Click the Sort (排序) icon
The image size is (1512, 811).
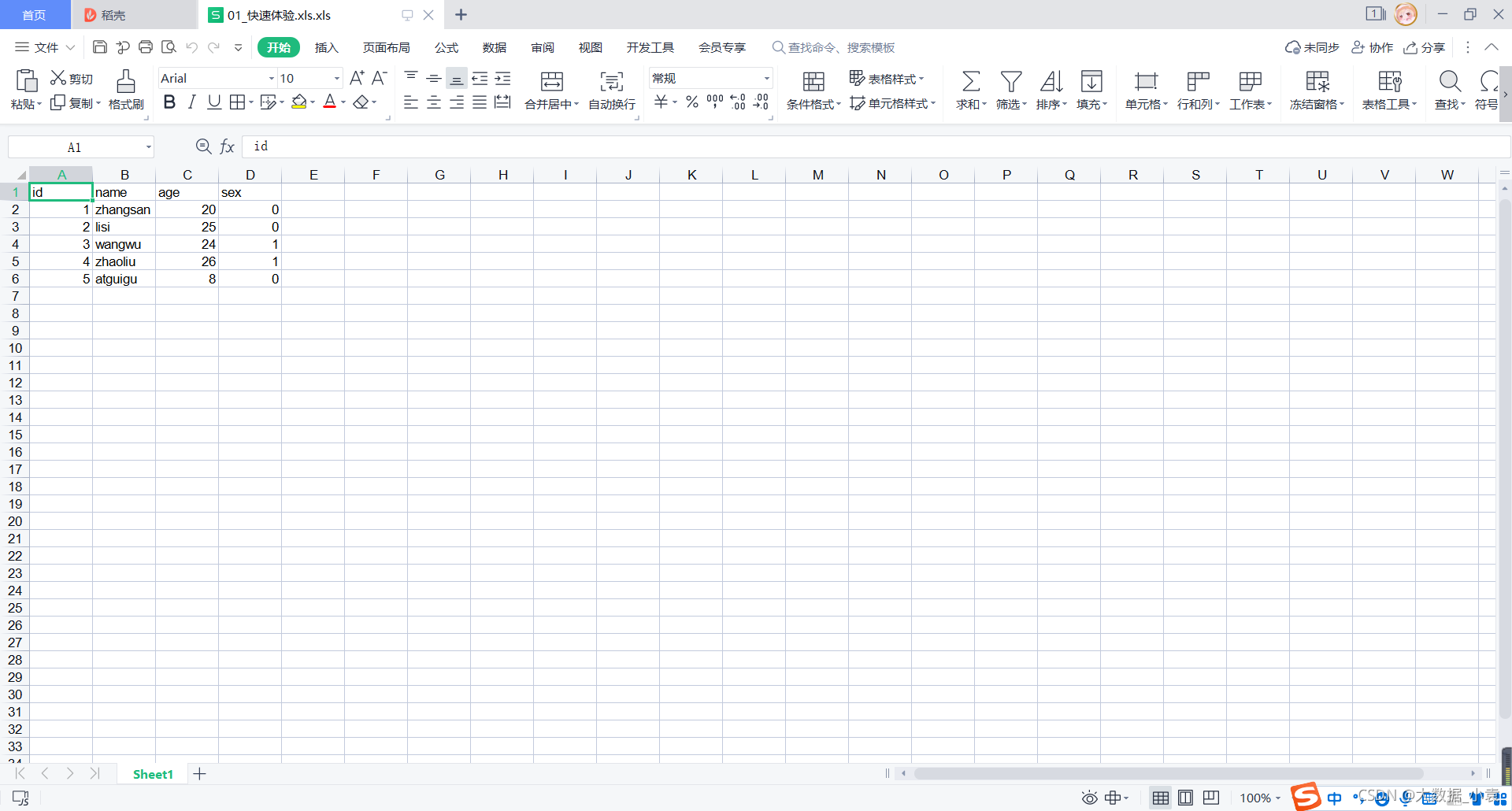click(x=1051, y=81)
